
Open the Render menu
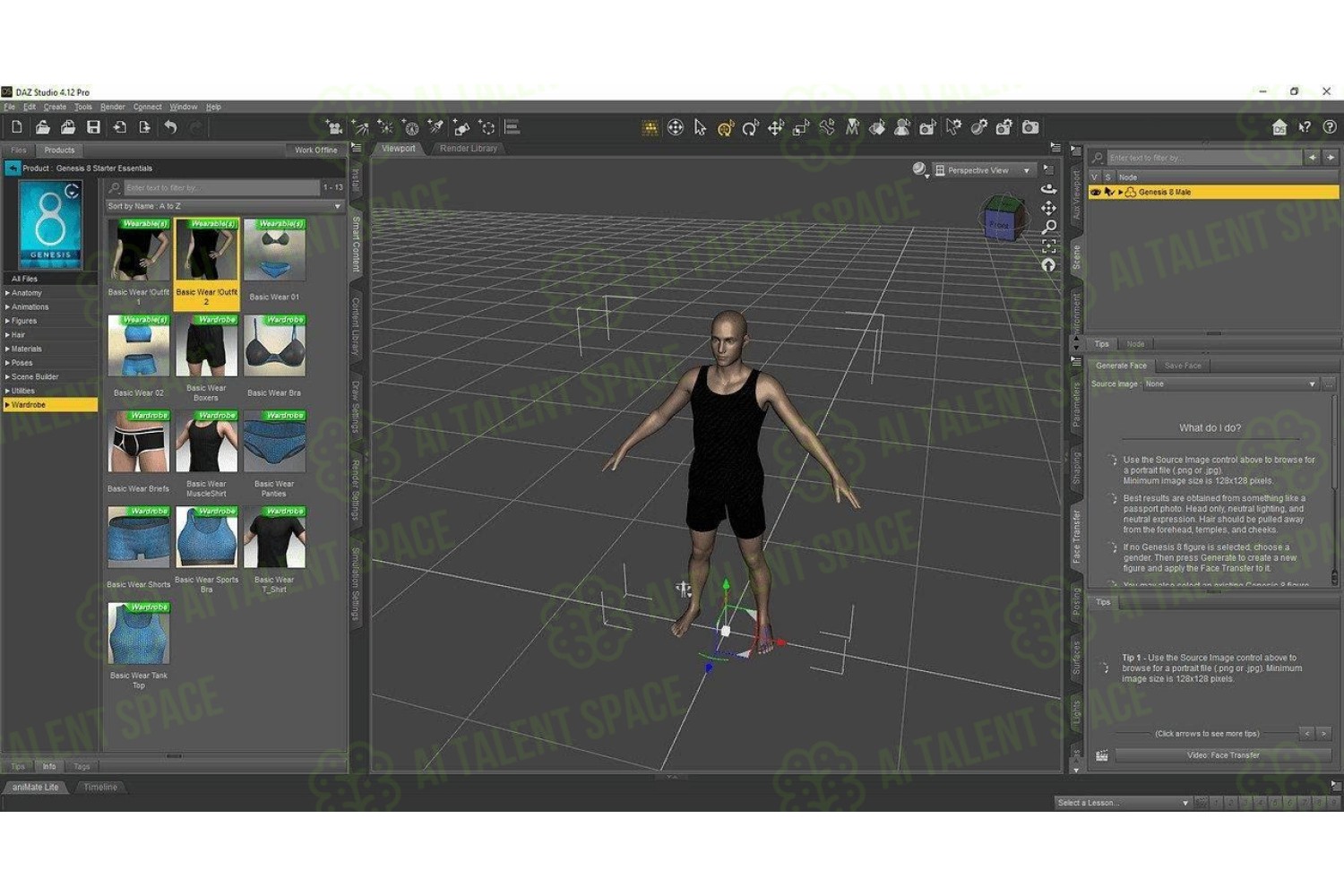[112, 107]
